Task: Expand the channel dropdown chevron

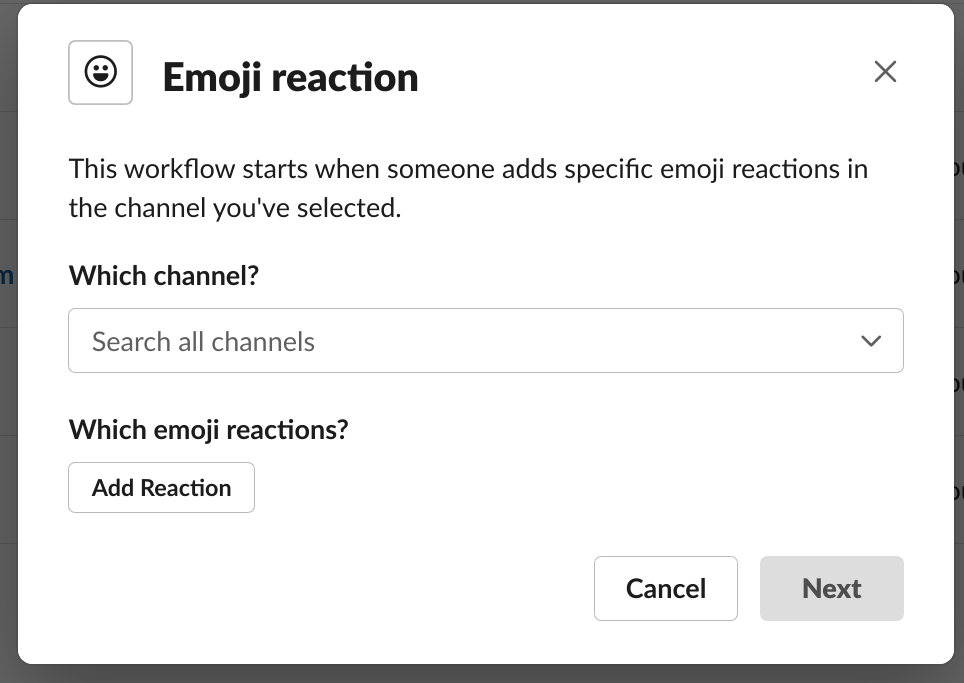Action: pos(871,341)
